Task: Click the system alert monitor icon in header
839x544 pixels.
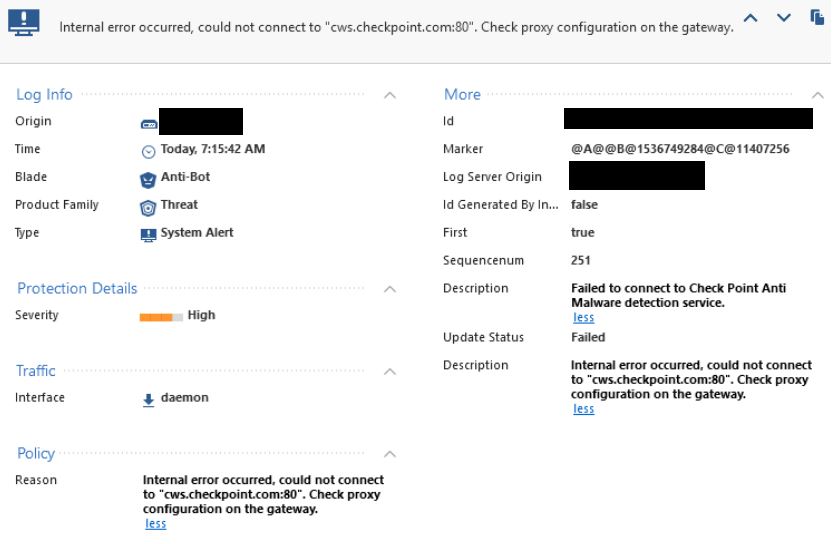Action: 24,23
